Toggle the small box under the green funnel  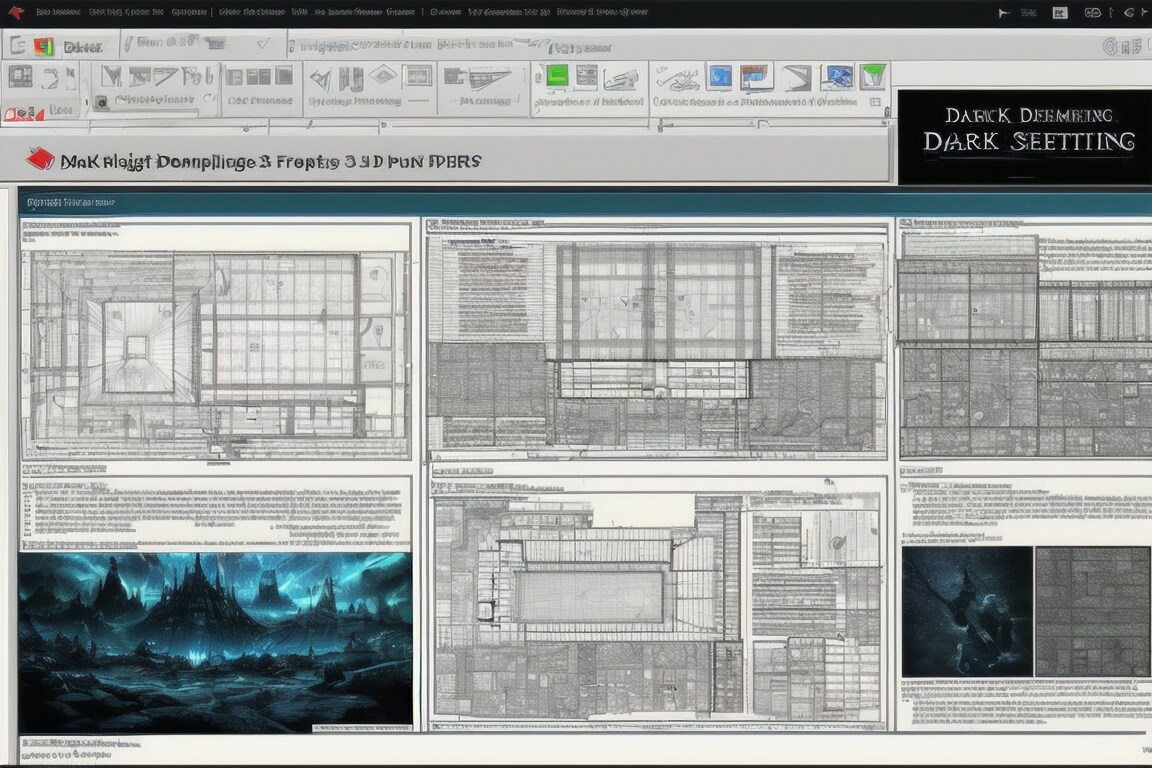(874, 101)
